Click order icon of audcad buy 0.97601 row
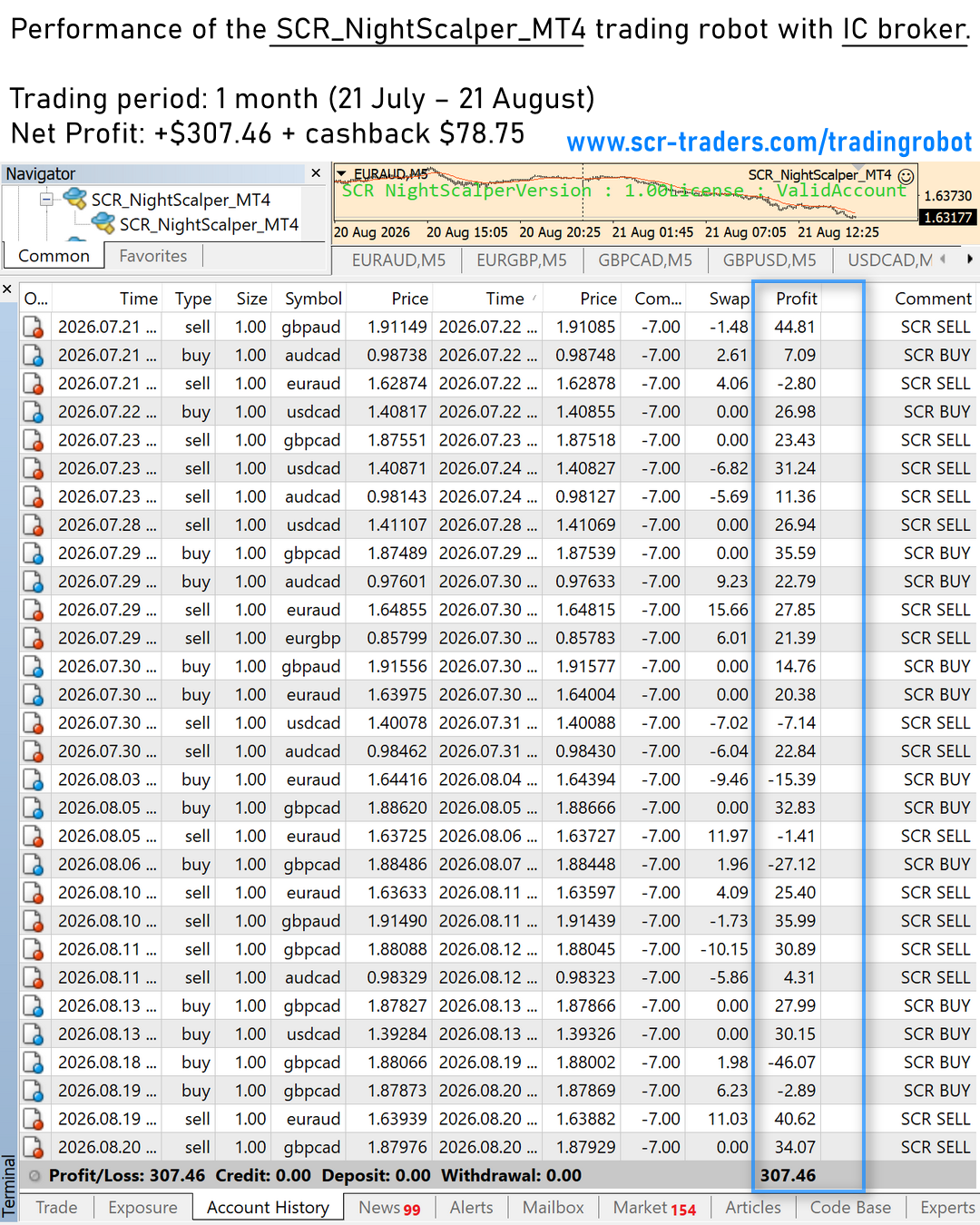The width and height of the screenshot is (980, 1225). pyautogui.click(x=34, y=582)
